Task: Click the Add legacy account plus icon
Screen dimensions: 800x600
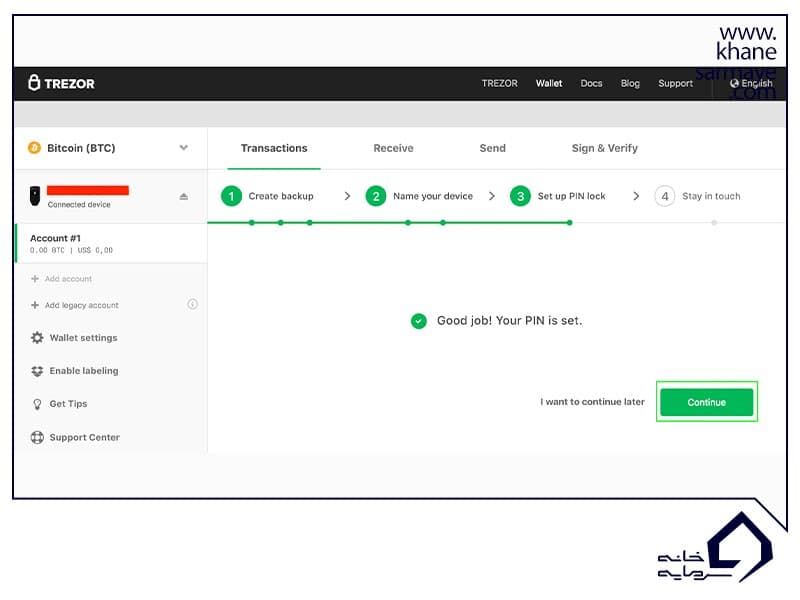Action: click(35, 305)
